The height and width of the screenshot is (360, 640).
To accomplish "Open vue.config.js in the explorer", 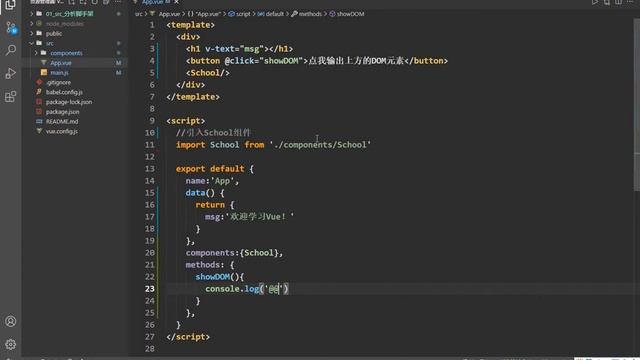I will [62, 131].
